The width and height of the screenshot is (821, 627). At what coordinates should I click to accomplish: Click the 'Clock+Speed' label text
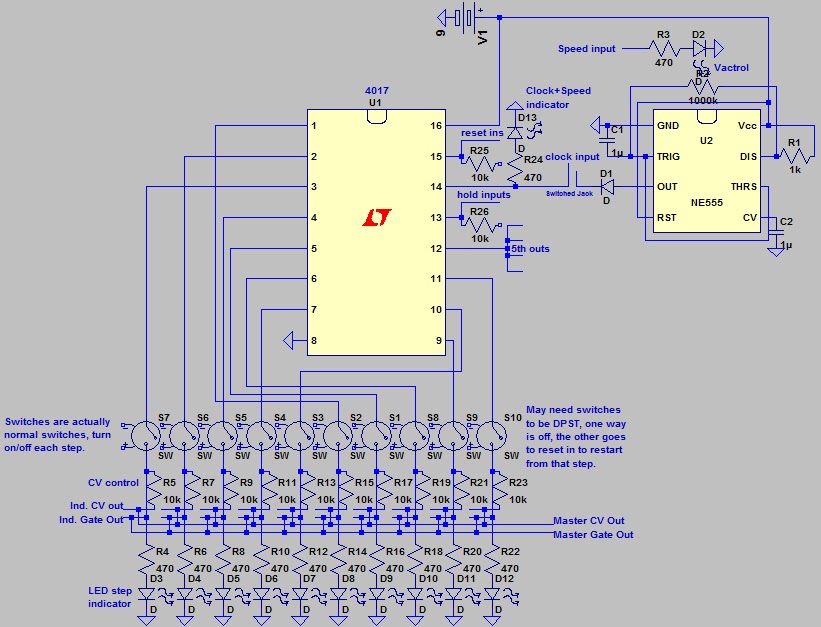558,91
